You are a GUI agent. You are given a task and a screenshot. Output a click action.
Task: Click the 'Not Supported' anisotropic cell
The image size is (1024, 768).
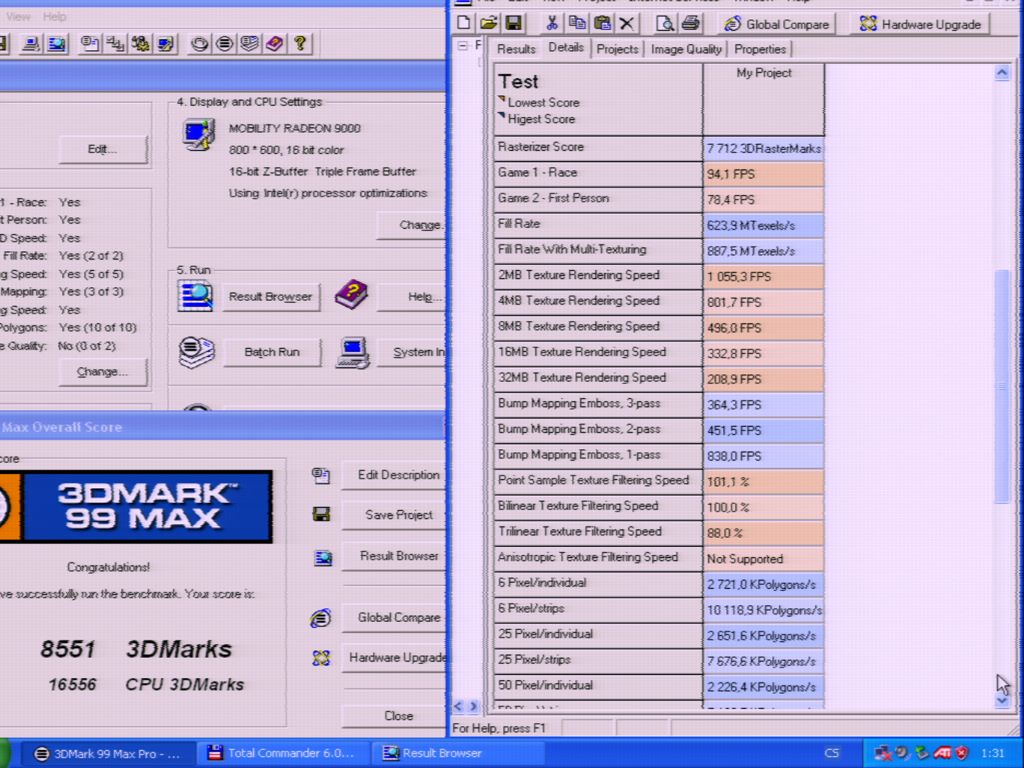pos(763,558)
